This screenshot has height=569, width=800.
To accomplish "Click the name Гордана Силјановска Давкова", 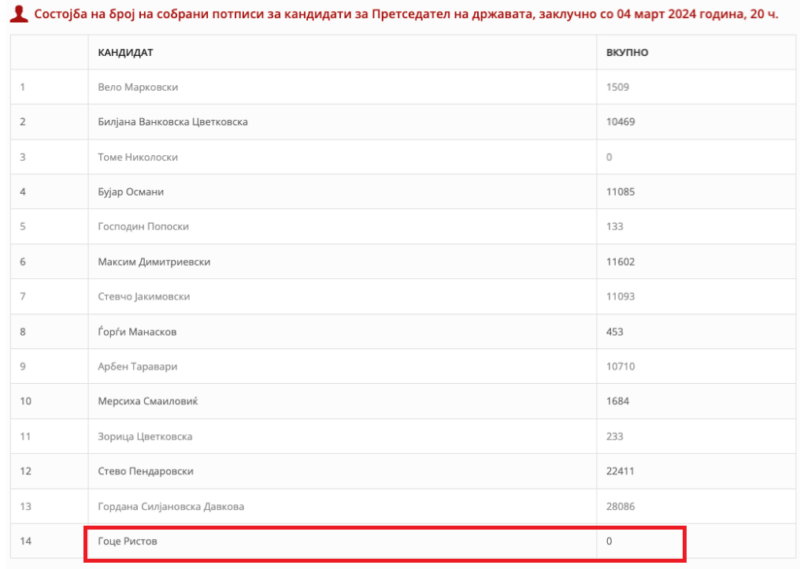I will tap(171, 507).
